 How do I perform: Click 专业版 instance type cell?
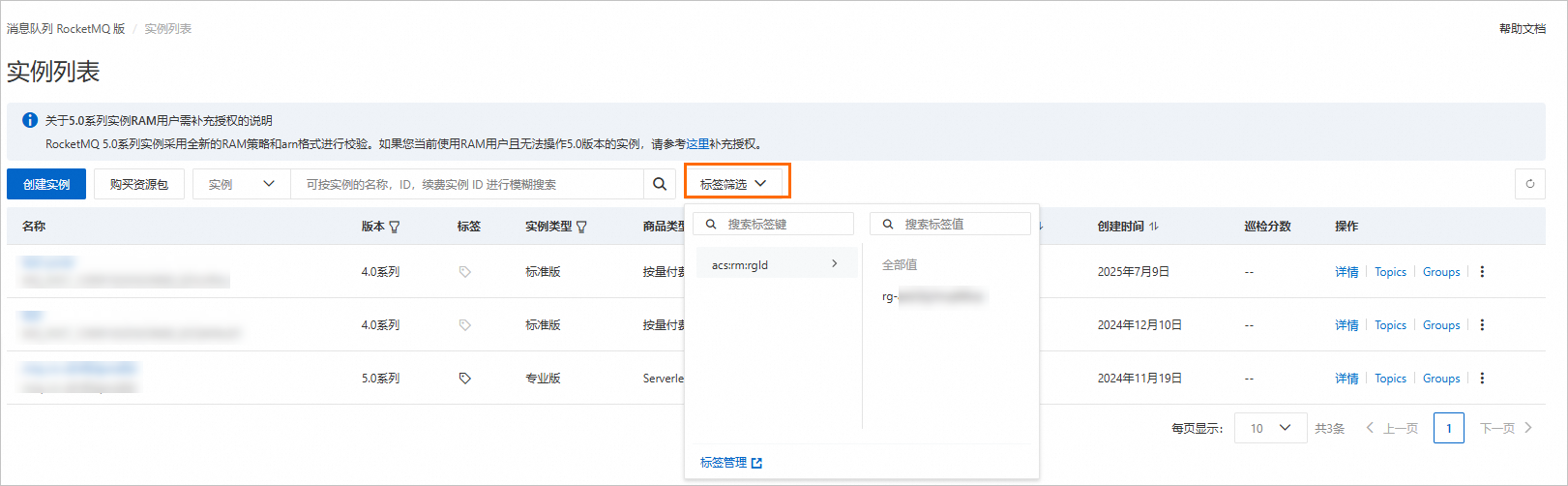point(543,379)
